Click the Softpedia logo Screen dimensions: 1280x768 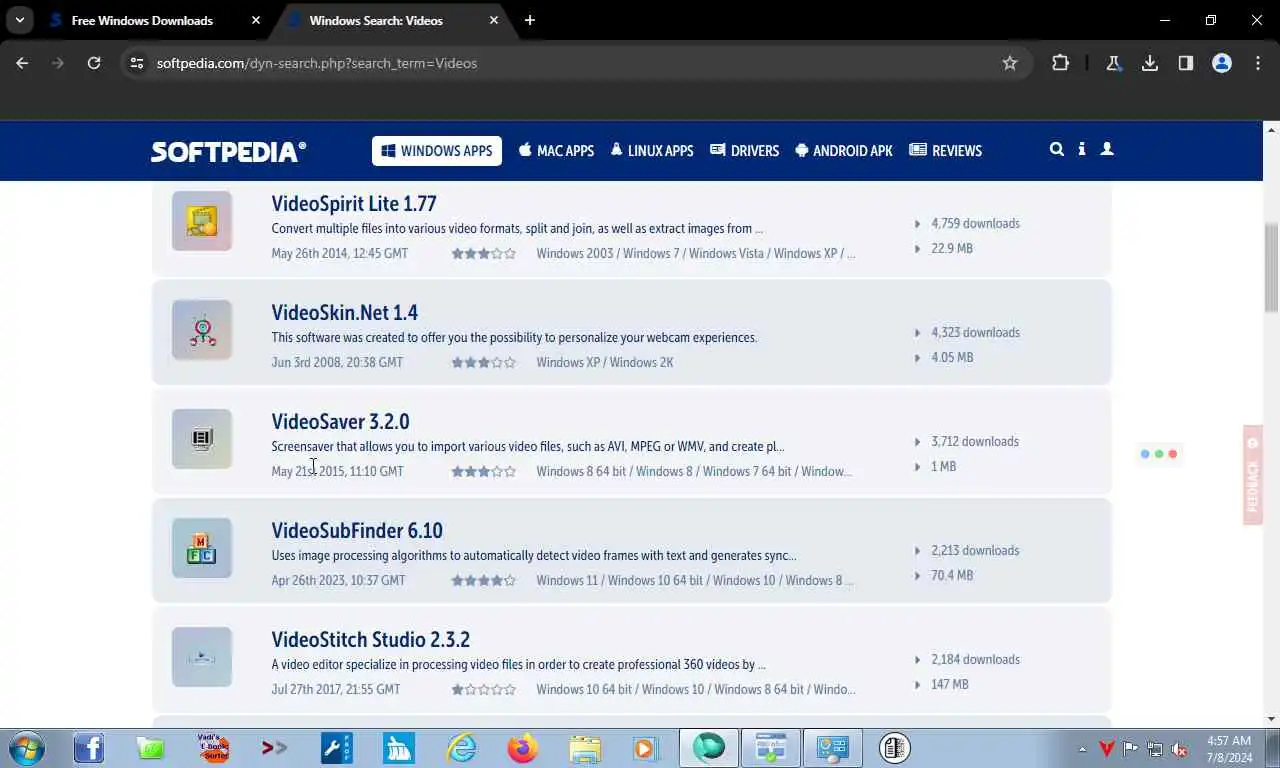(228, 151)
